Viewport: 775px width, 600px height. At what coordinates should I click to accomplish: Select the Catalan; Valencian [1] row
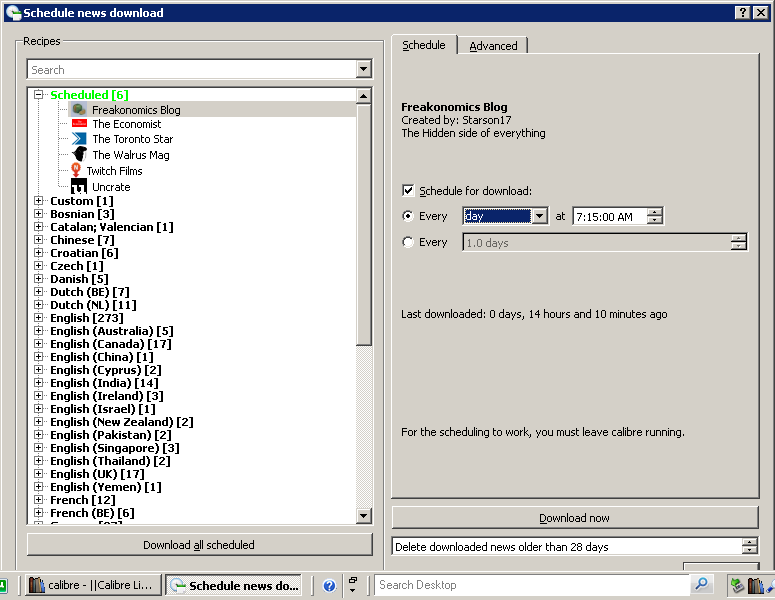(x=112, y=227)
